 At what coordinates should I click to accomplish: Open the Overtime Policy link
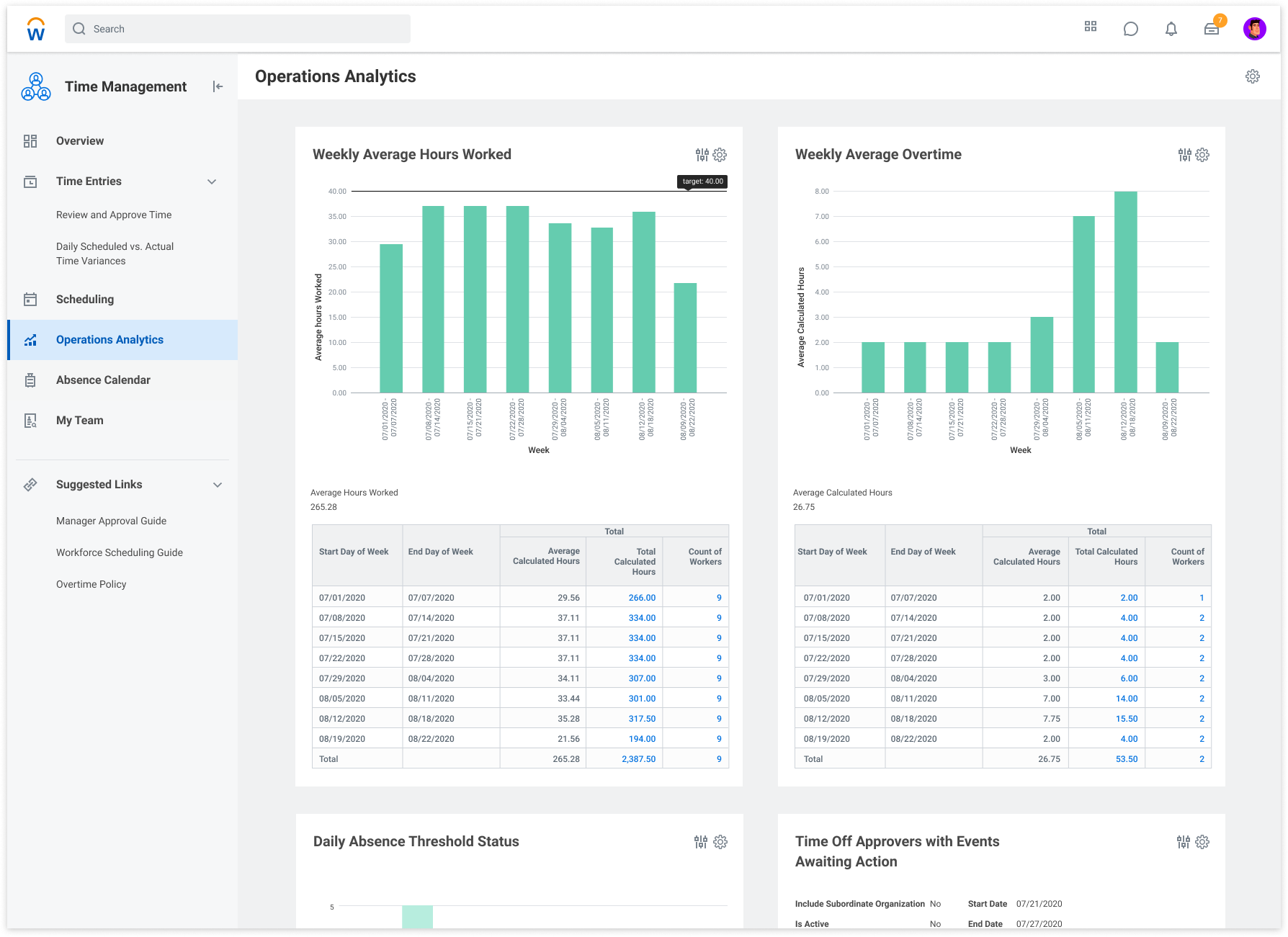pos(91,583)
